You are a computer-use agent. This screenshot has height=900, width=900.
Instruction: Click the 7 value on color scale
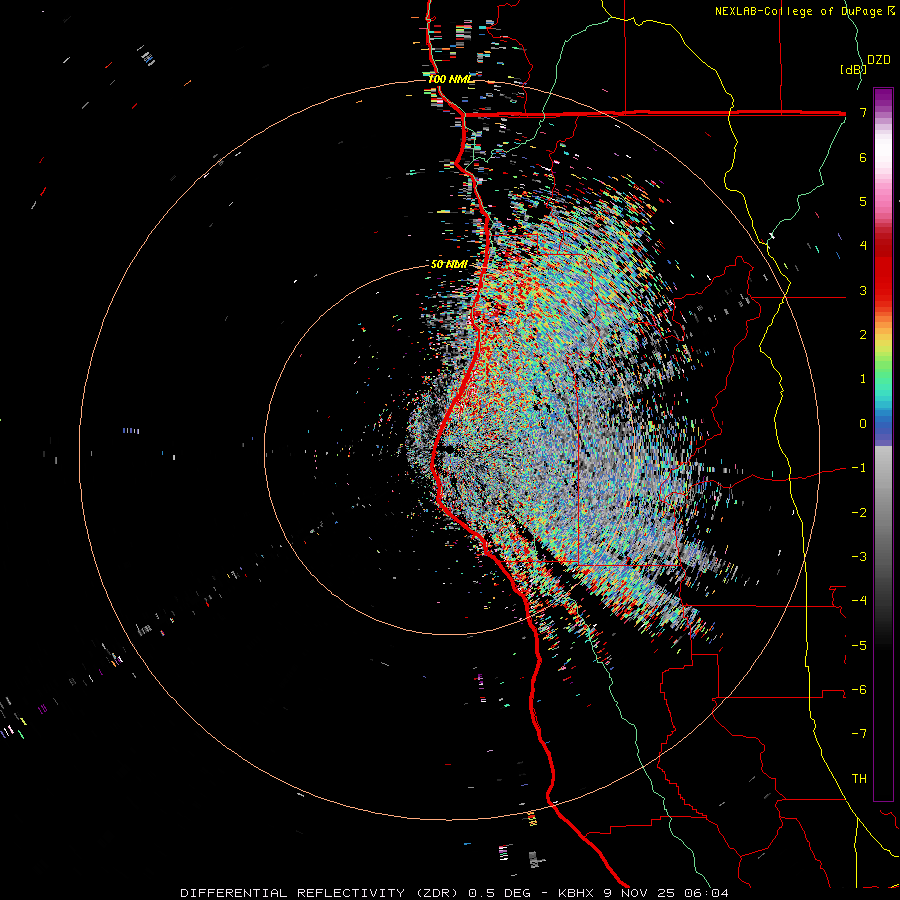tap(863, 112)
